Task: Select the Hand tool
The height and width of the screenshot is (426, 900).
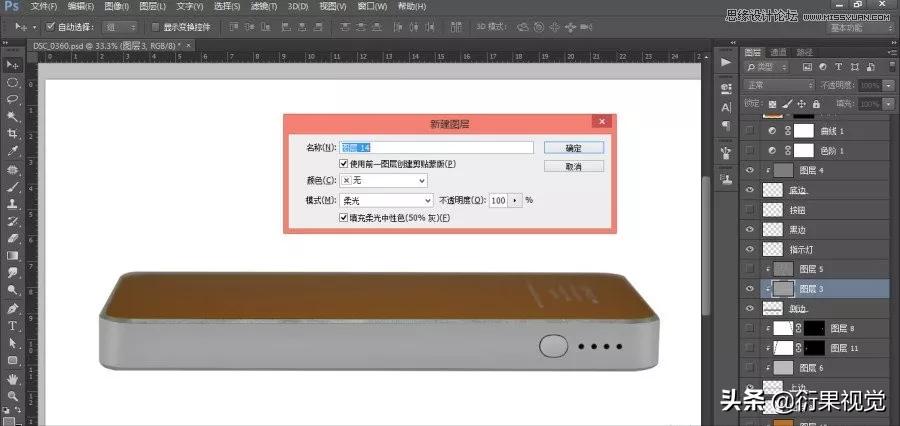Action: click(12, 379)
